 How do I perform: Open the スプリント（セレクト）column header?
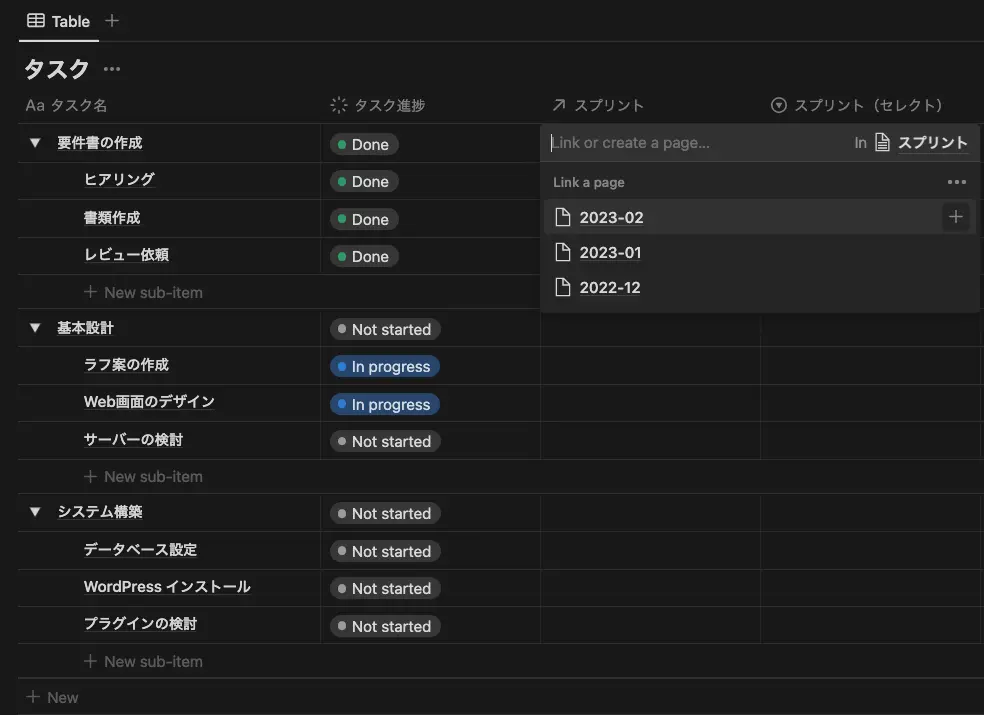point(858,105)
